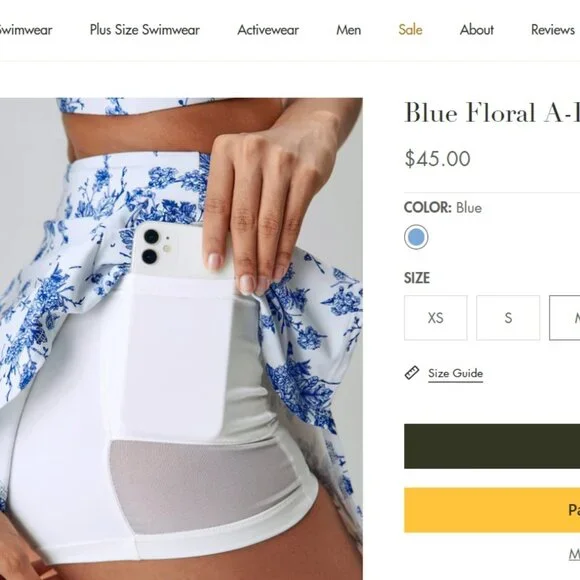The image size is (580, 580).
Task: Open the Size Guide link
Action: click(455, 373)
